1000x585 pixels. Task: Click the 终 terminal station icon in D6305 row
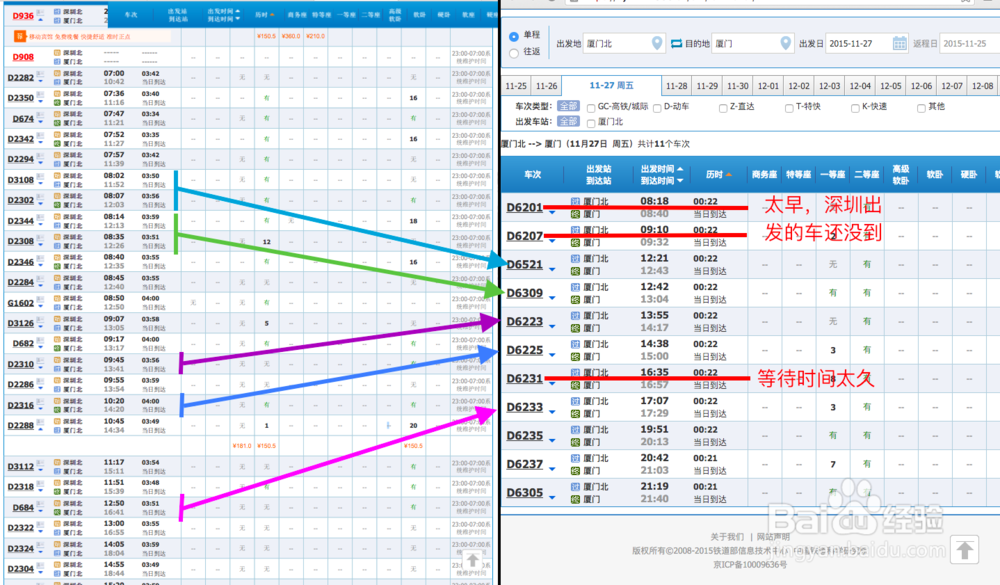[x=575, y=499]
